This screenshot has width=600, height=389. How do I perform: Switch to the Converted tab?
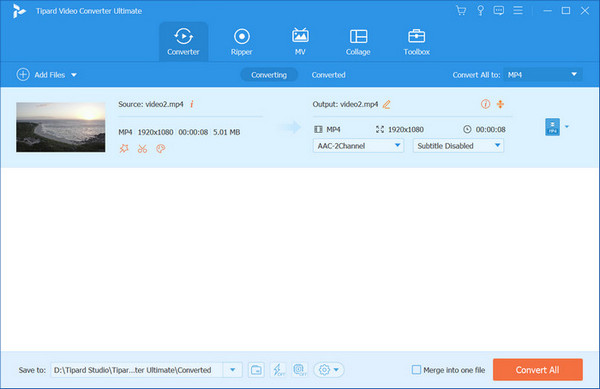[x=328, y=75]
